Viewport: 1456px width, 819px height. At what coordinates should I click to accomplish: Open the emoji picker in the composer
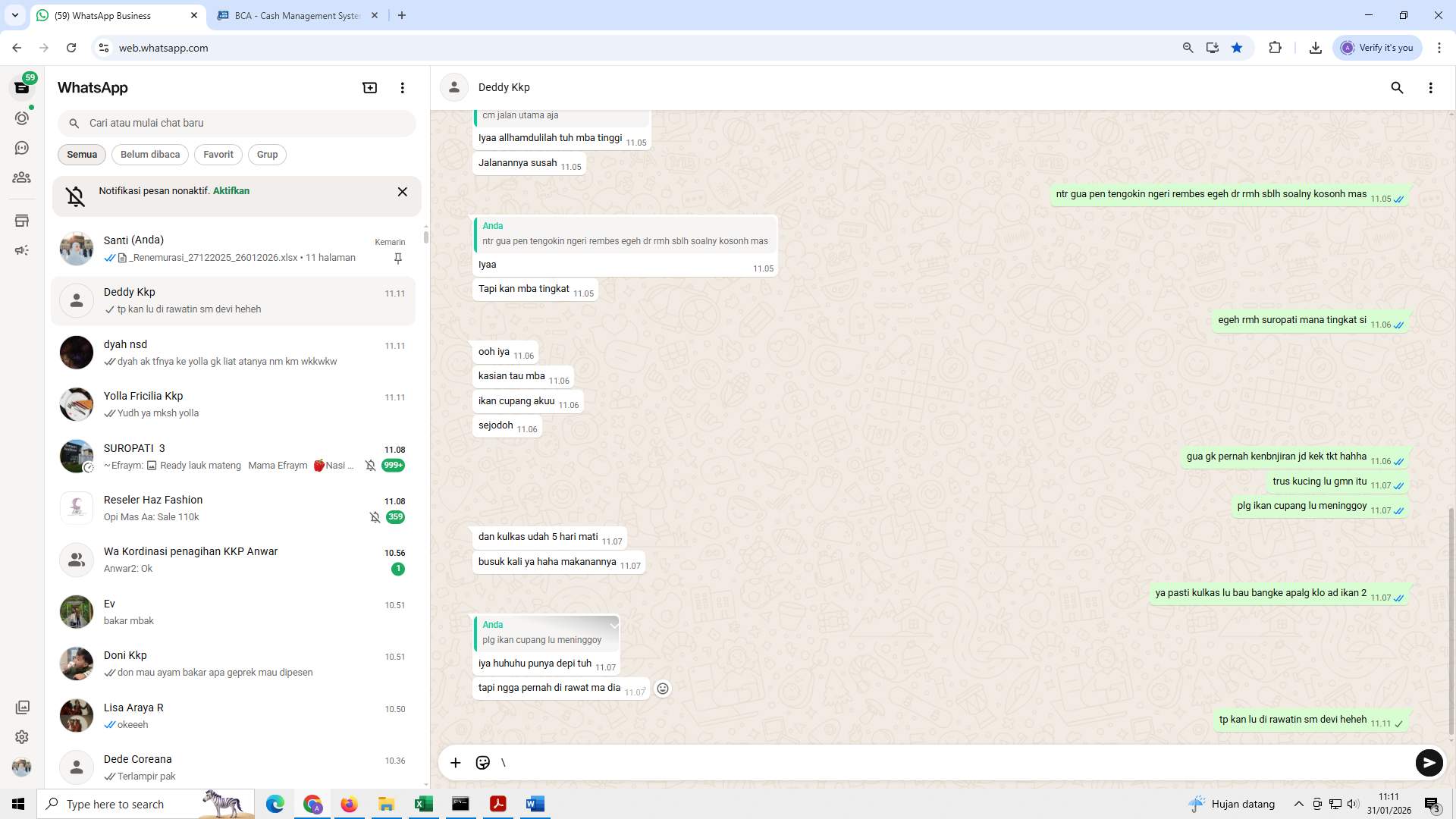483,763
